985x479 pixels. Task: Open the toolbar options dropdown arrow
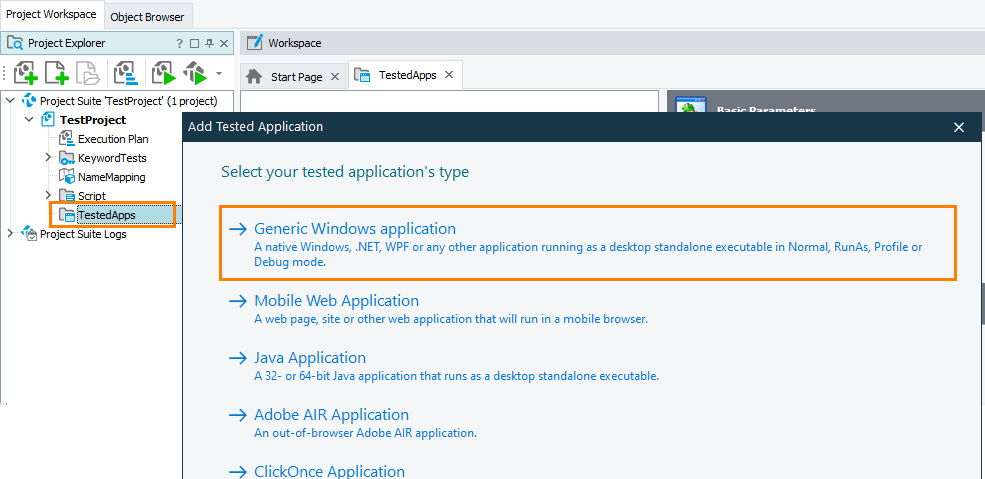click(219, 74)
